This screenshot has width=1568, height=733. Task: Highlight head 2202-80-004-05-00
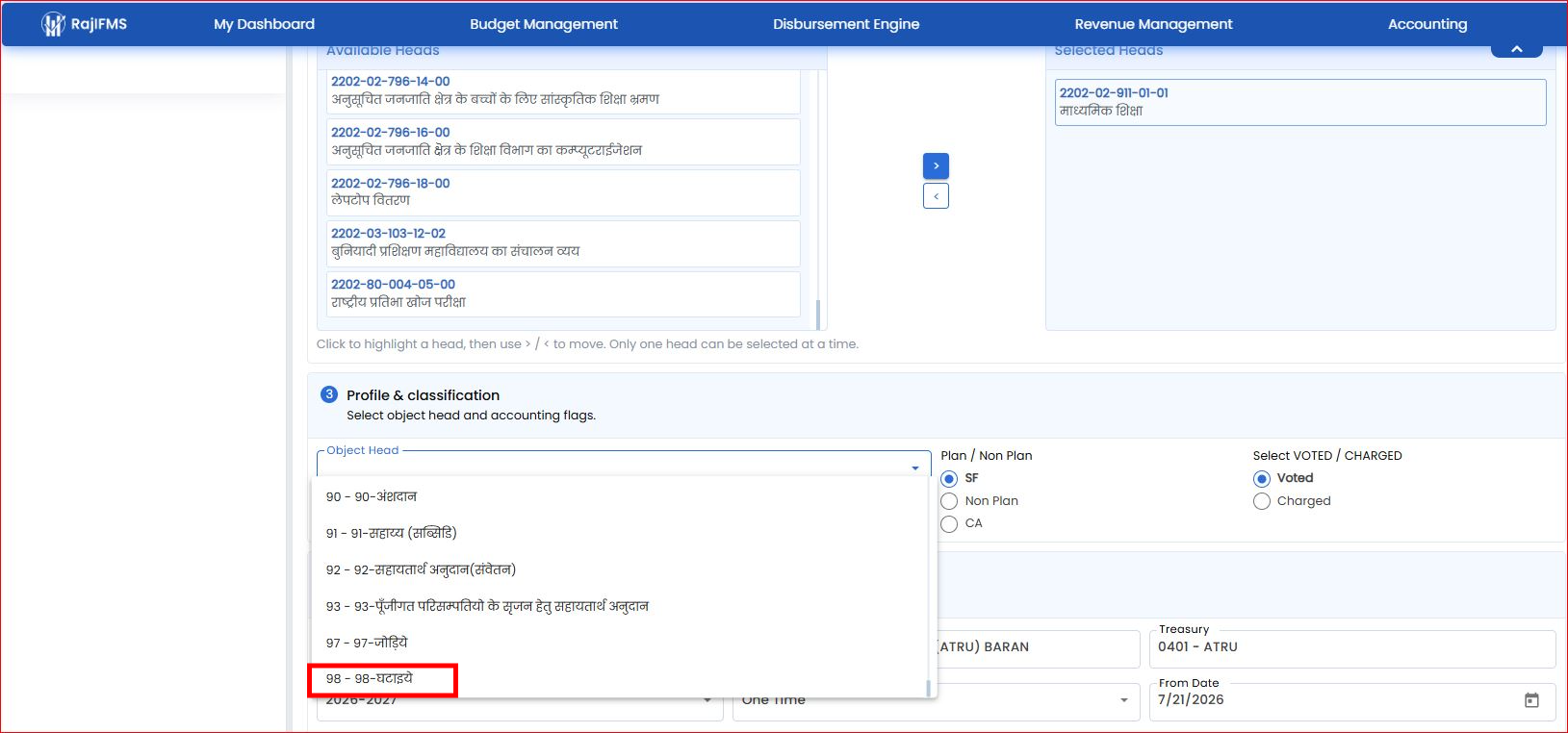(564, 293)
